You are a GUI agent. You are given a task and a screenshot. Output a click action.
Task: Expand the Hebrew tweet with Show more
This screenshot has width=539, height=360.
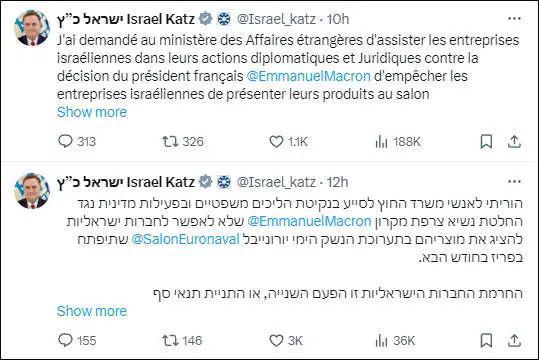[92, 311]
